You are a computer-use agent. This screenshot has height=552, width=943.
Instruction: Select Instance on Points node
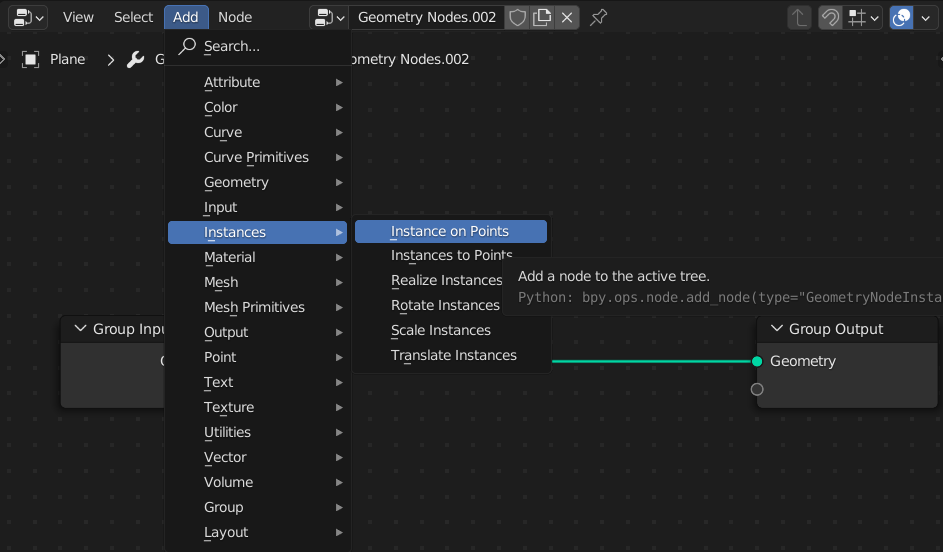point(450,231)
